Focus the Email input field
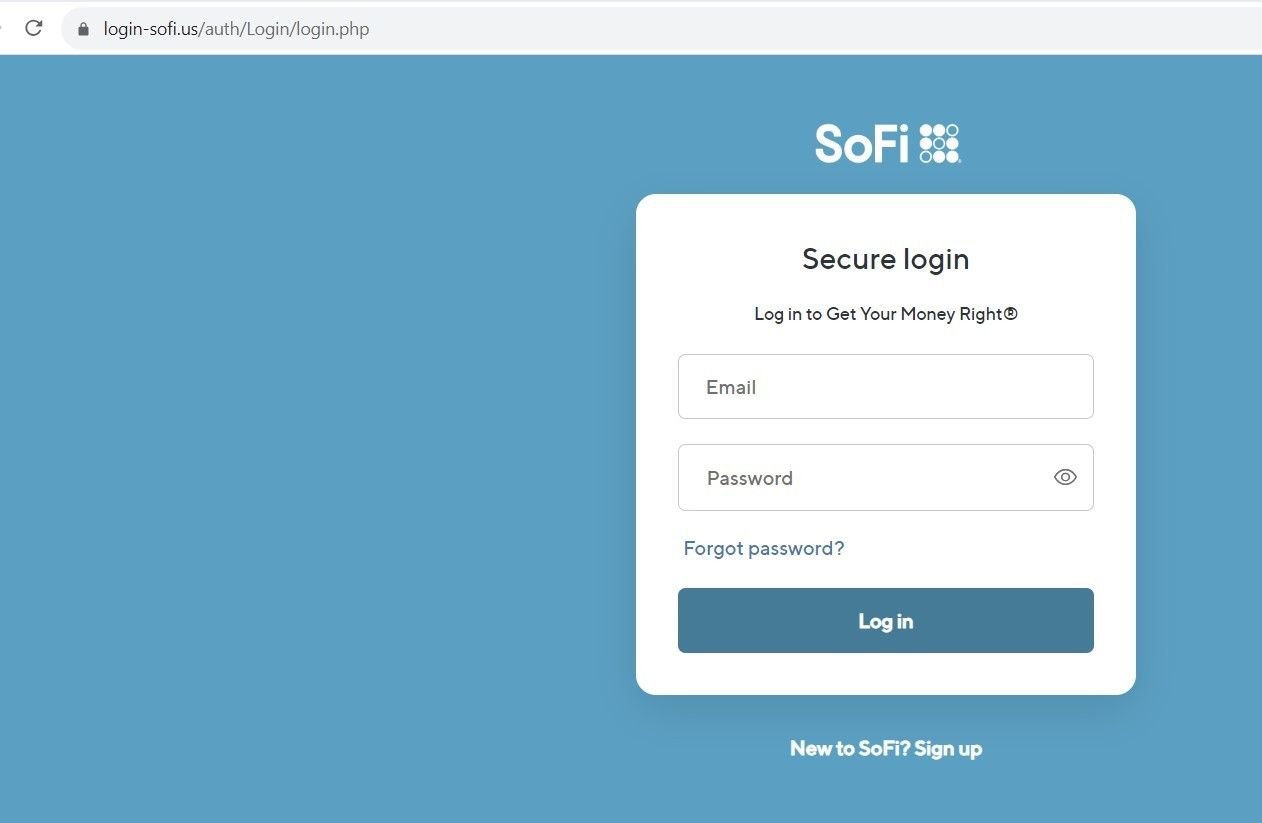Viewport: 1262px width, 823px height. tap(885, 386)
